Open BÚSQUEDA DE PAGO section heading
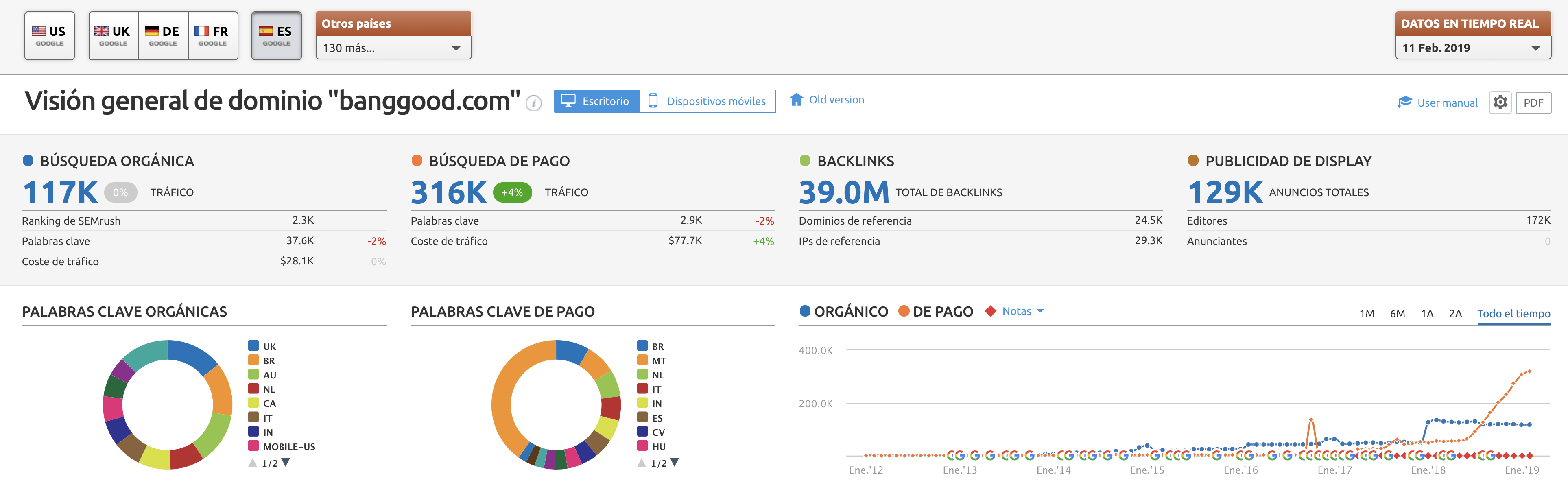Image resolution: width=1568 pixels, height=498 pixels. (499, 161)
